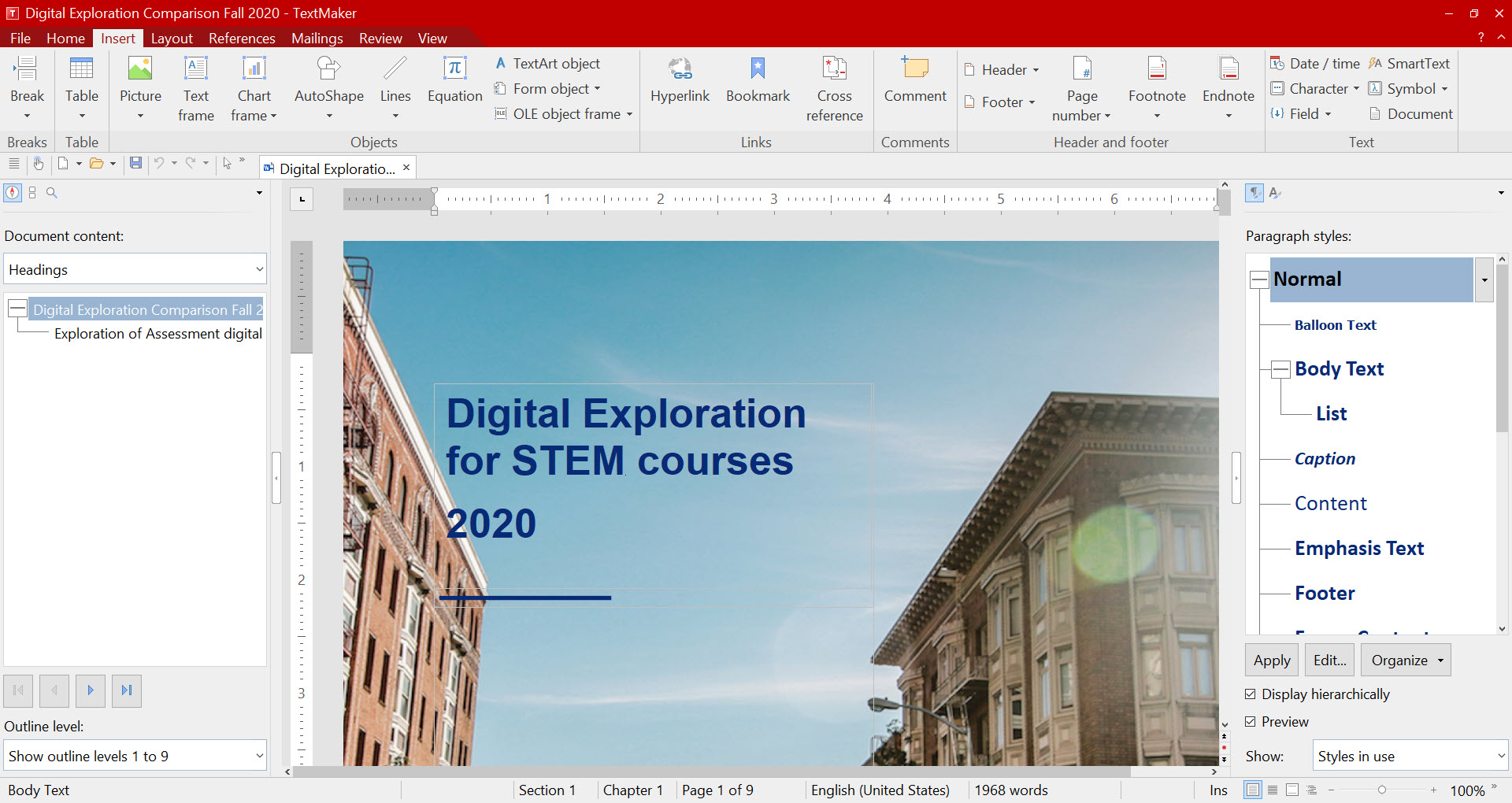Switch to the Home ribbon tab
1512x803 pixels.
(x=65, y=38)
